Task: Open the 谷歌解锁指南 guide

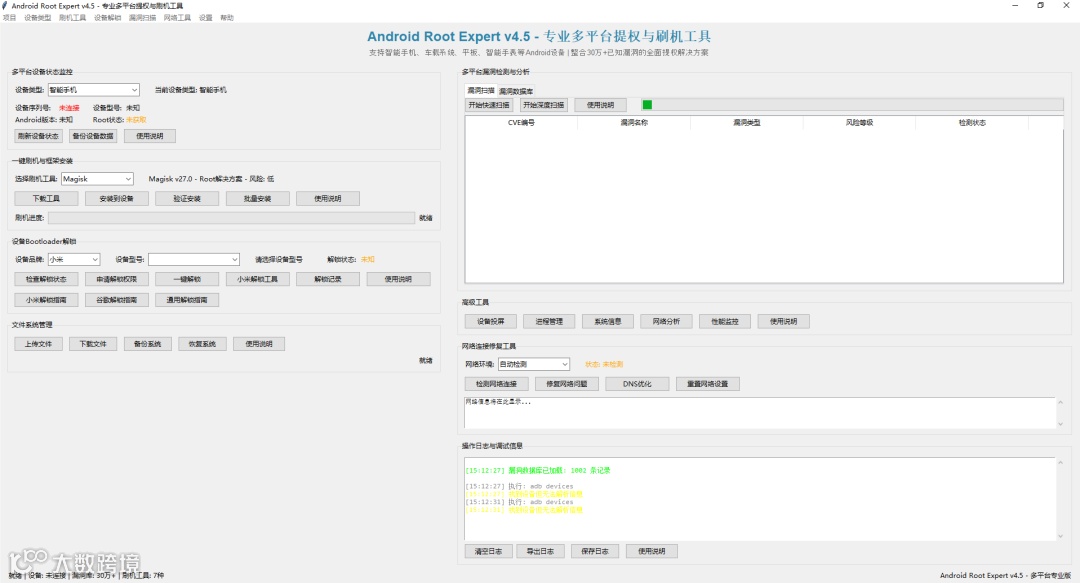Action: pyautogui.click(x=116, y=300)
